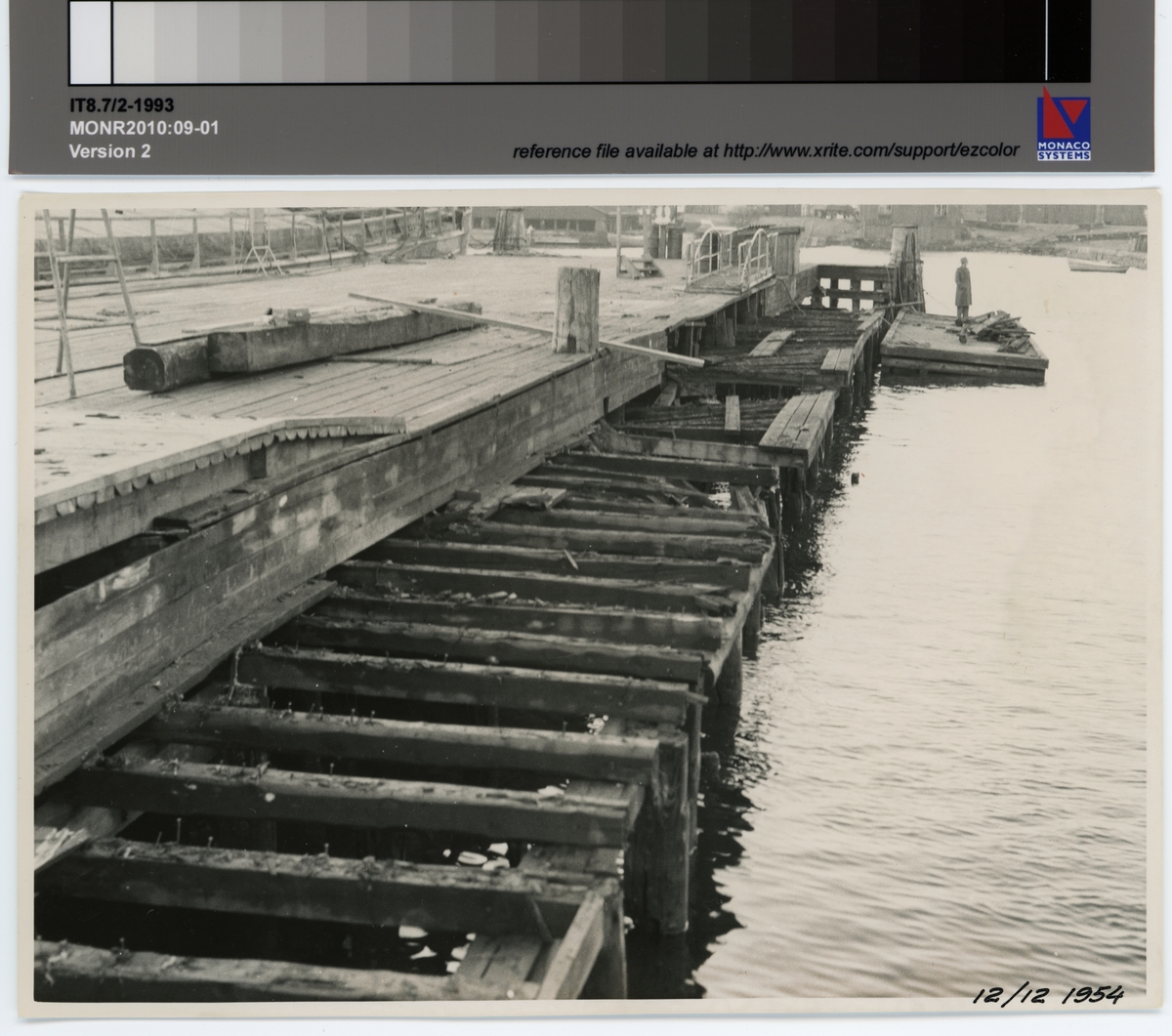Pick the mid-gray patch in the calibration strip
This screenshot has width=1172, height=1036.
(578, 41)
